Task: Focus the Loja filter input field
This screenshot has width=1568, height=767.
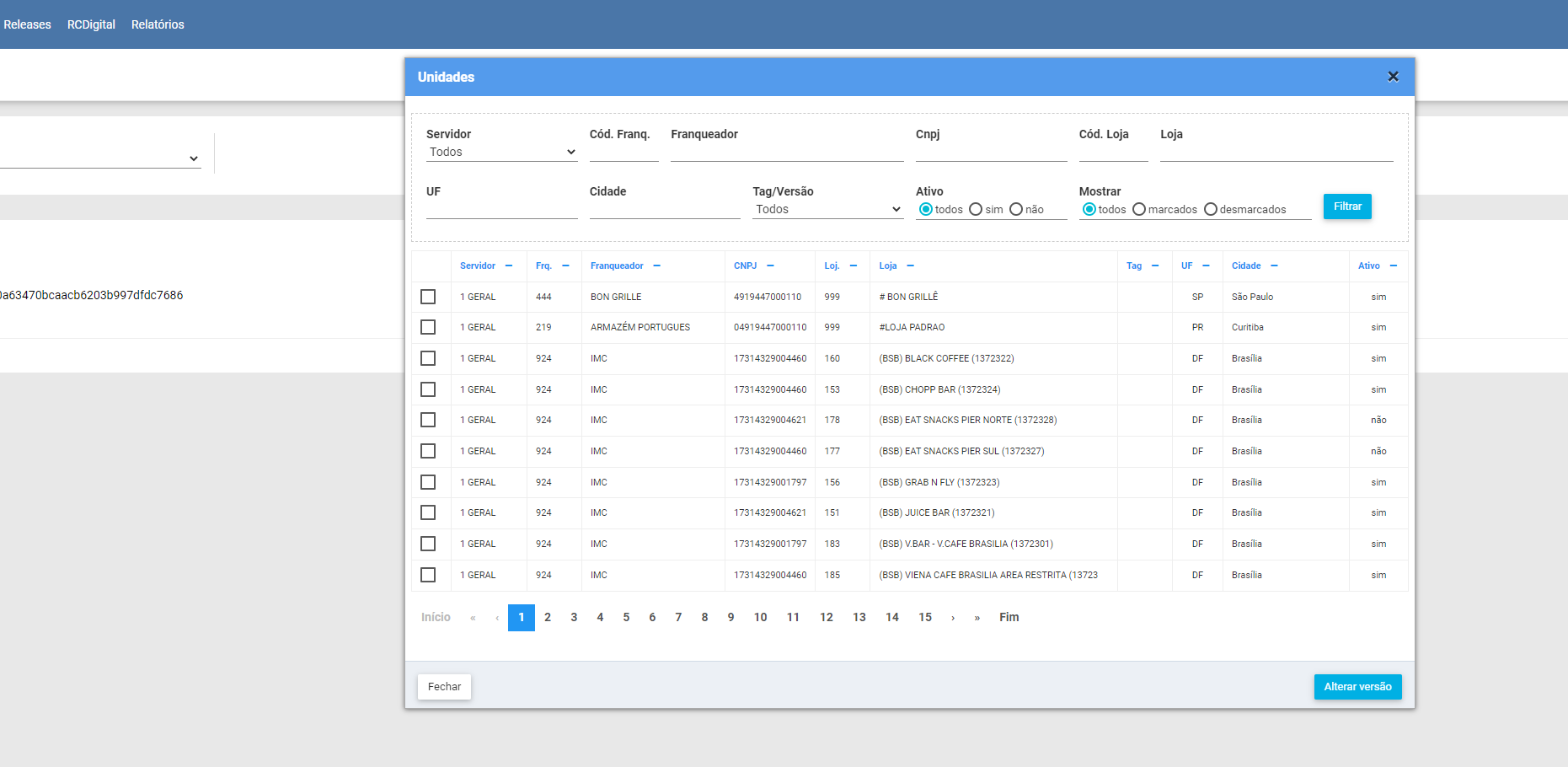Action: 1276,152
